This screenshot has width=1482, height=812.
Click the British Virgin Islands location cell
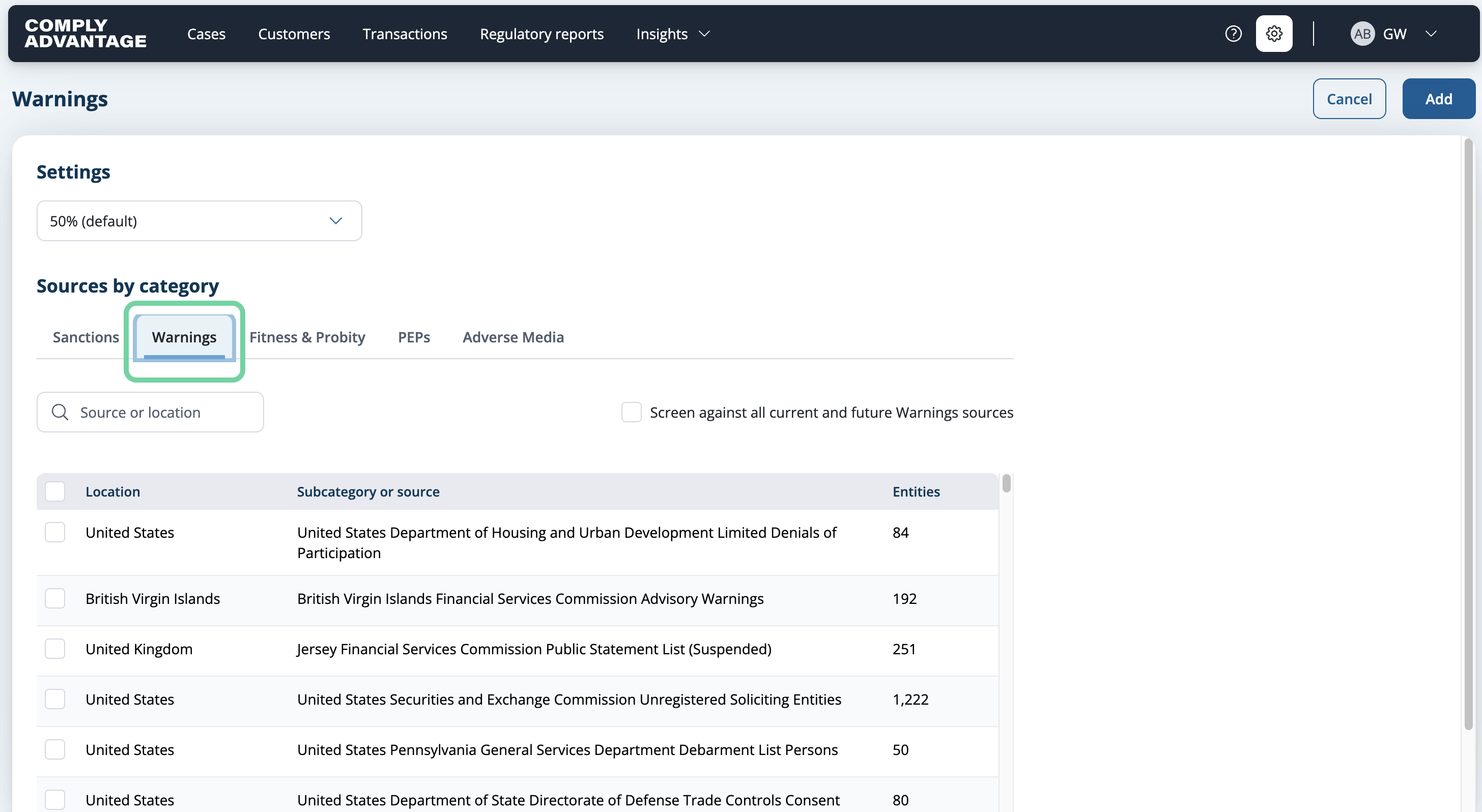(x=153, y=599)
